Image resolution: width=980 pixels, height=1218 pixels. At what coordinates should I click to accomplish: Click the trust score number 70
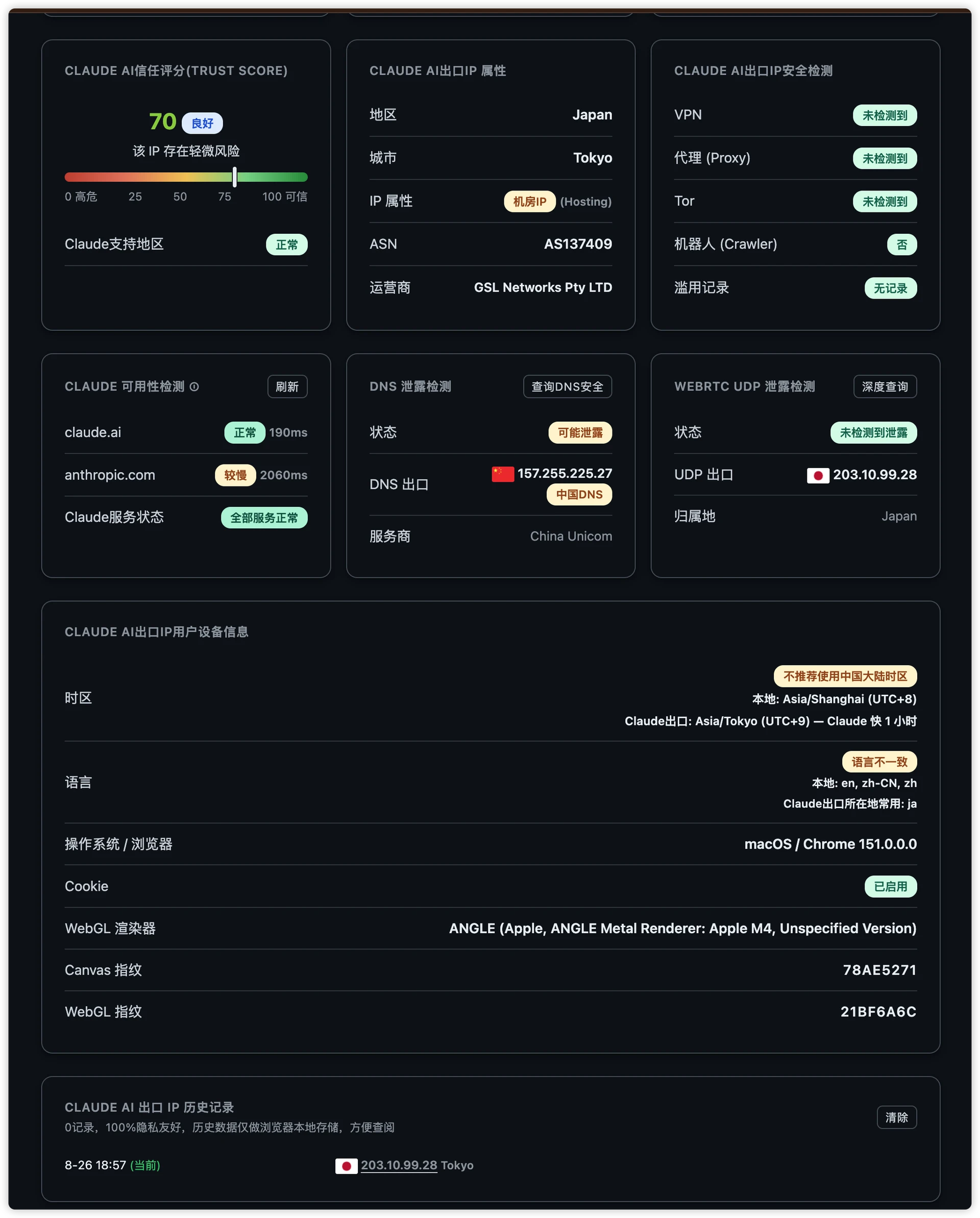tap(163, 122)
